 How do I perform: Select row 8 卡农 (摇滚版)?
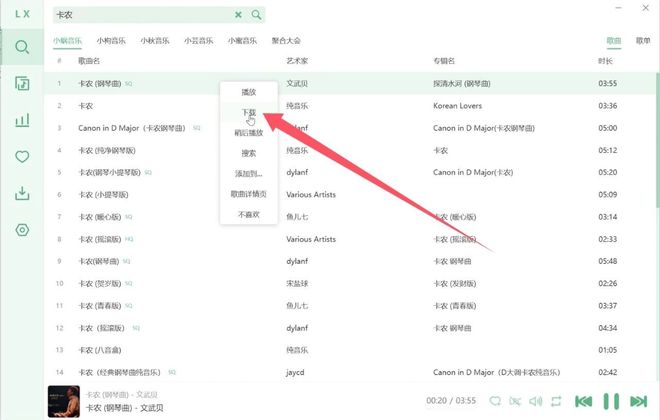coord(350,239)
